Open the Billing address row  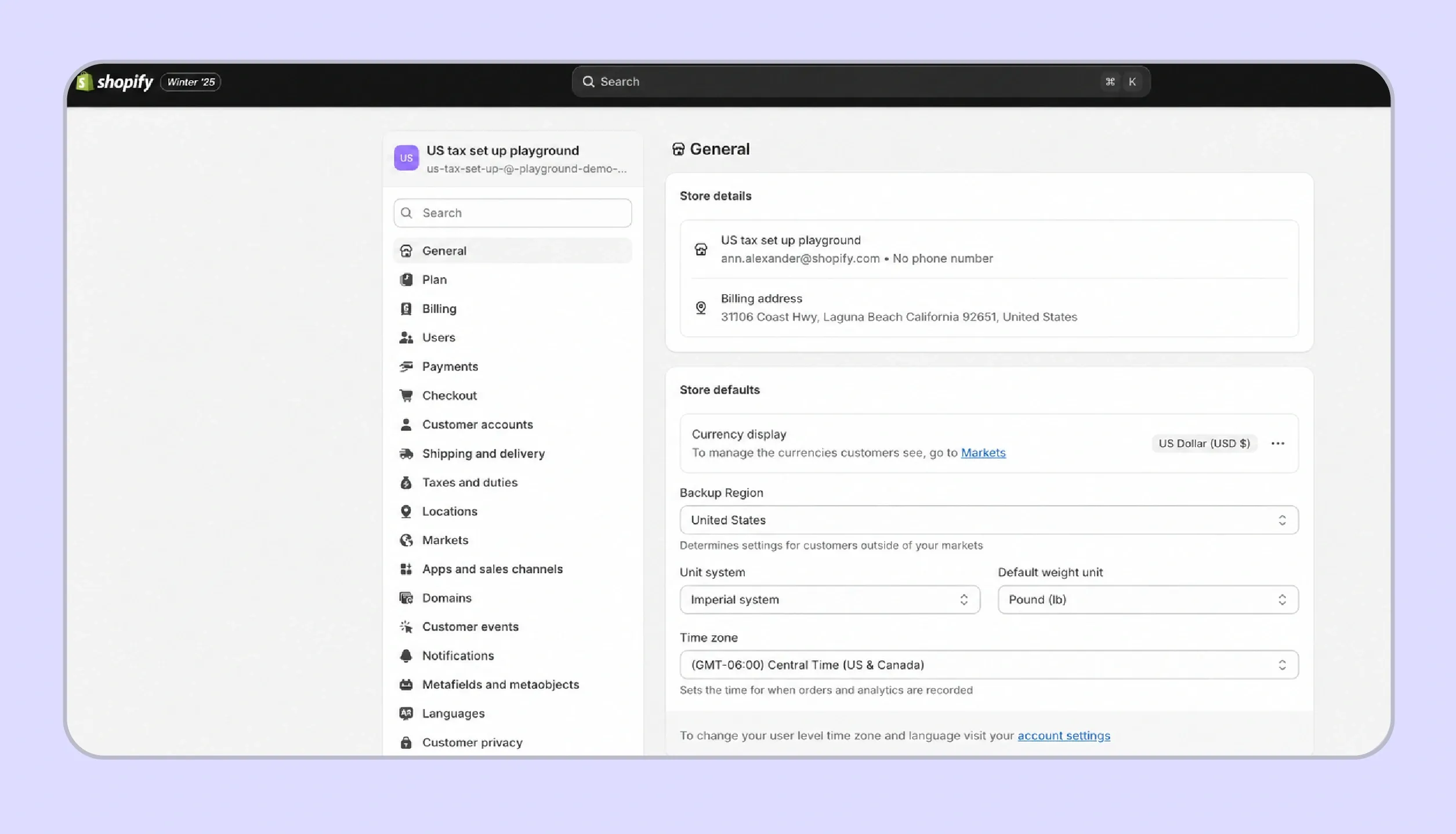pos(989,308)
